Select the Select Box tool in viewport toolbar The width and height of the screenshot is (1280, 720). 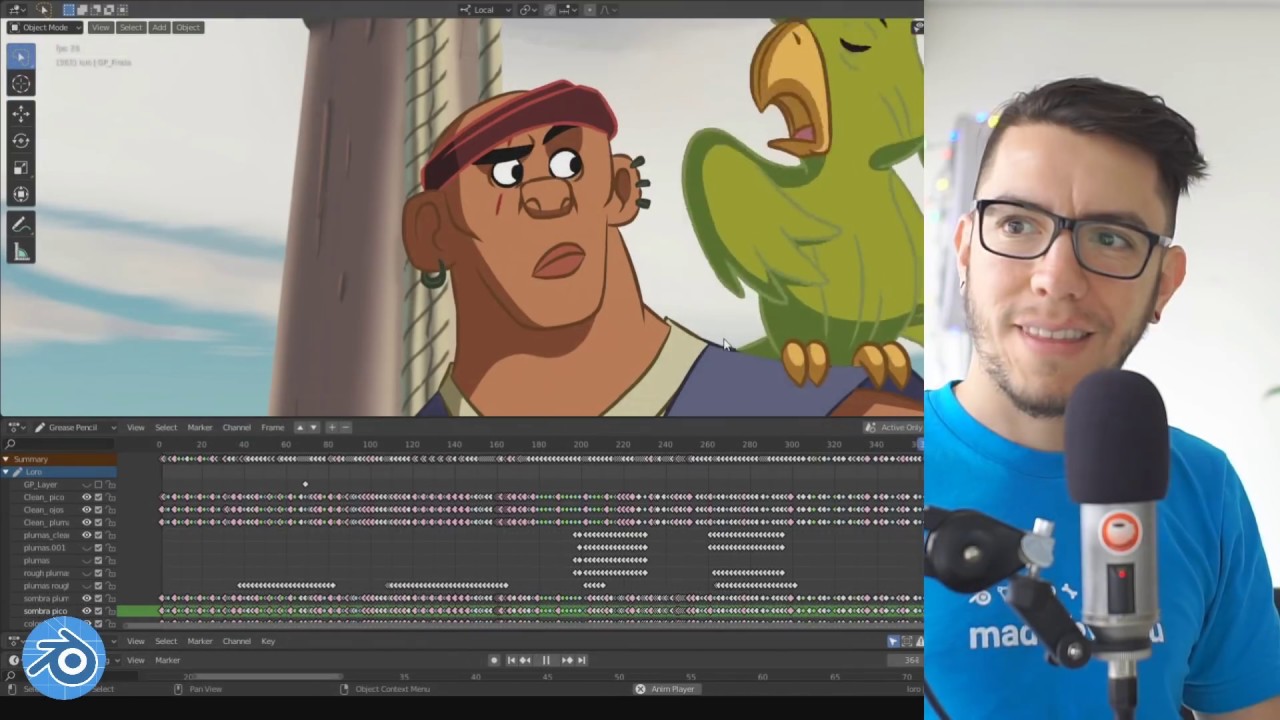tap(21, 57)
